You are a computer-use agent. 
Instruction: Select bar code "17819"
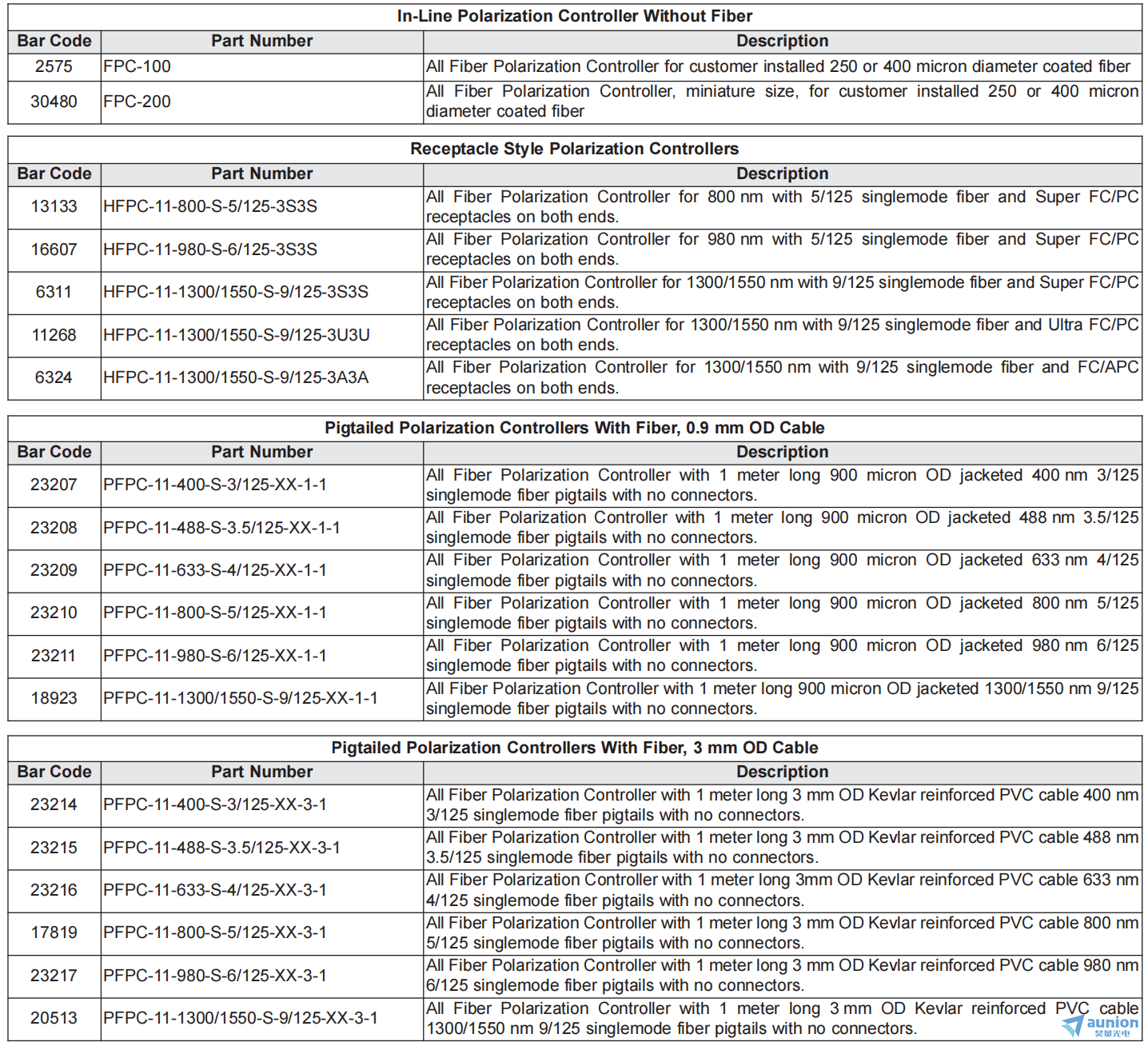[x=54, y=932]
